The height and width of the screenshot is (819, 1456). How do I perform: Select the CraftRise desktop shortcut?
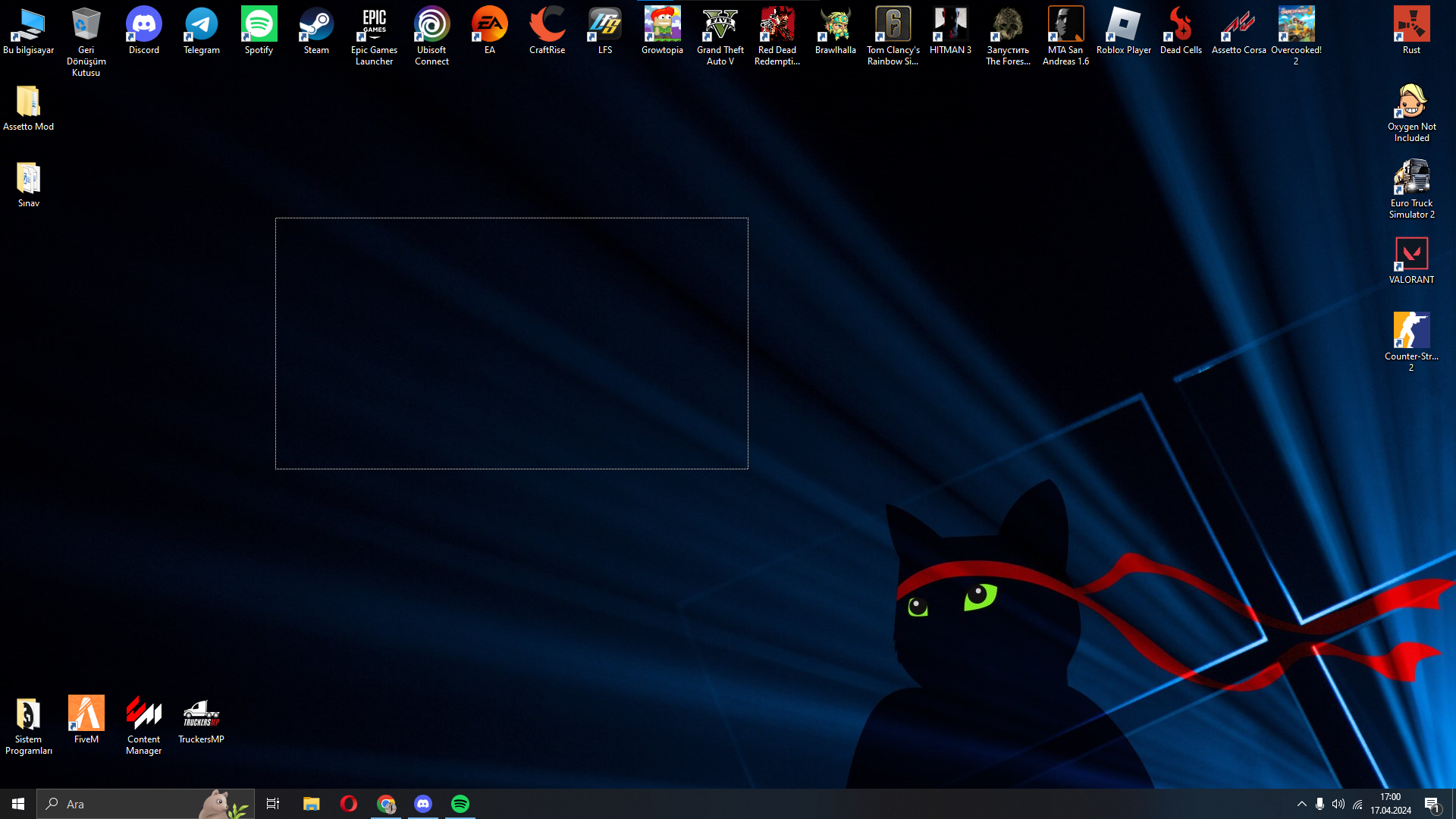[x=548, y=31]
